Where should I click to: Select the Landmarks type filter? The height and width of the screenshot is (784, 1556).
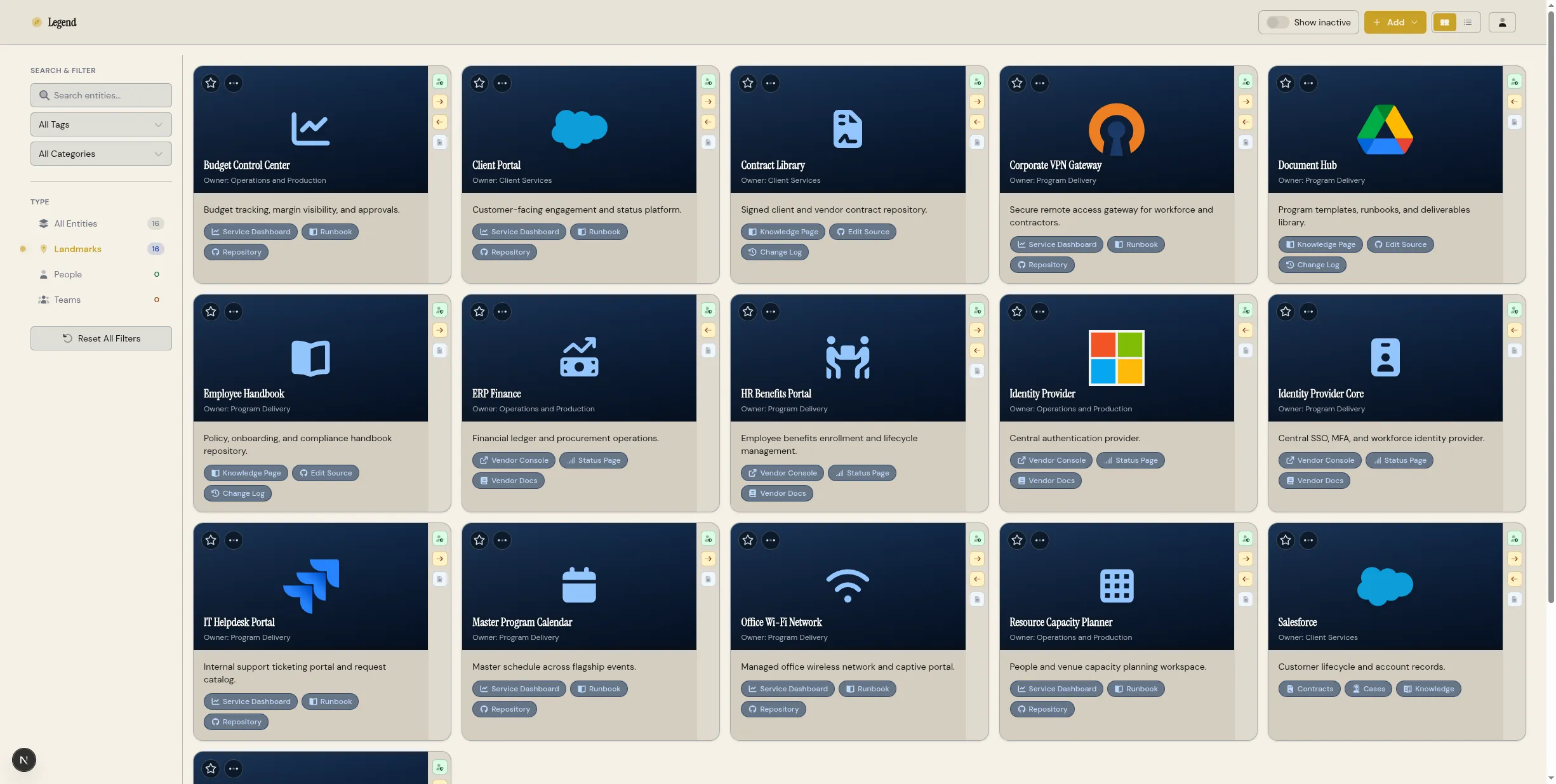click(x=101, y=249)
